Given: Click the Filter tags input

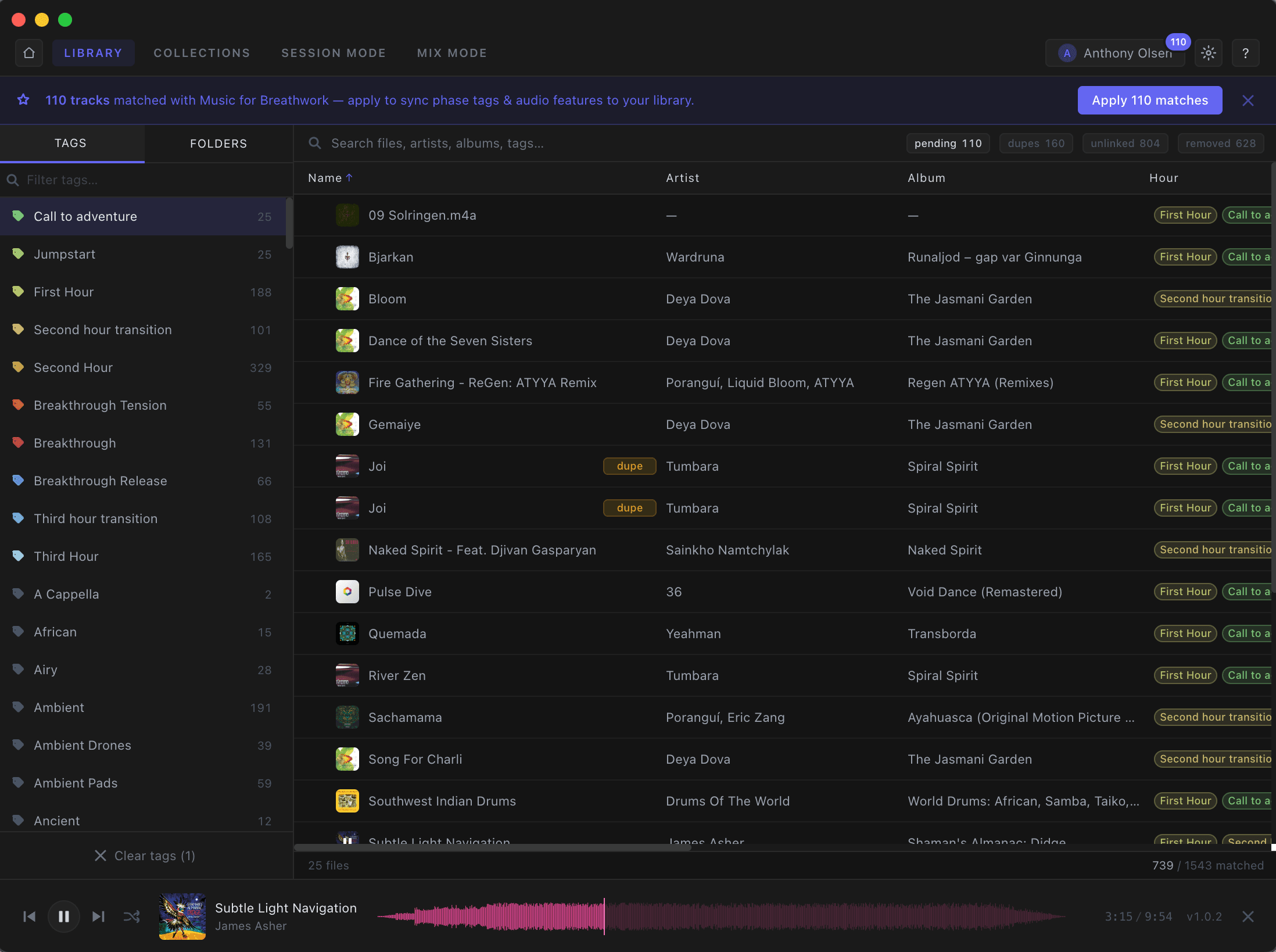Looking at the screenshot, I should [145, 180].
